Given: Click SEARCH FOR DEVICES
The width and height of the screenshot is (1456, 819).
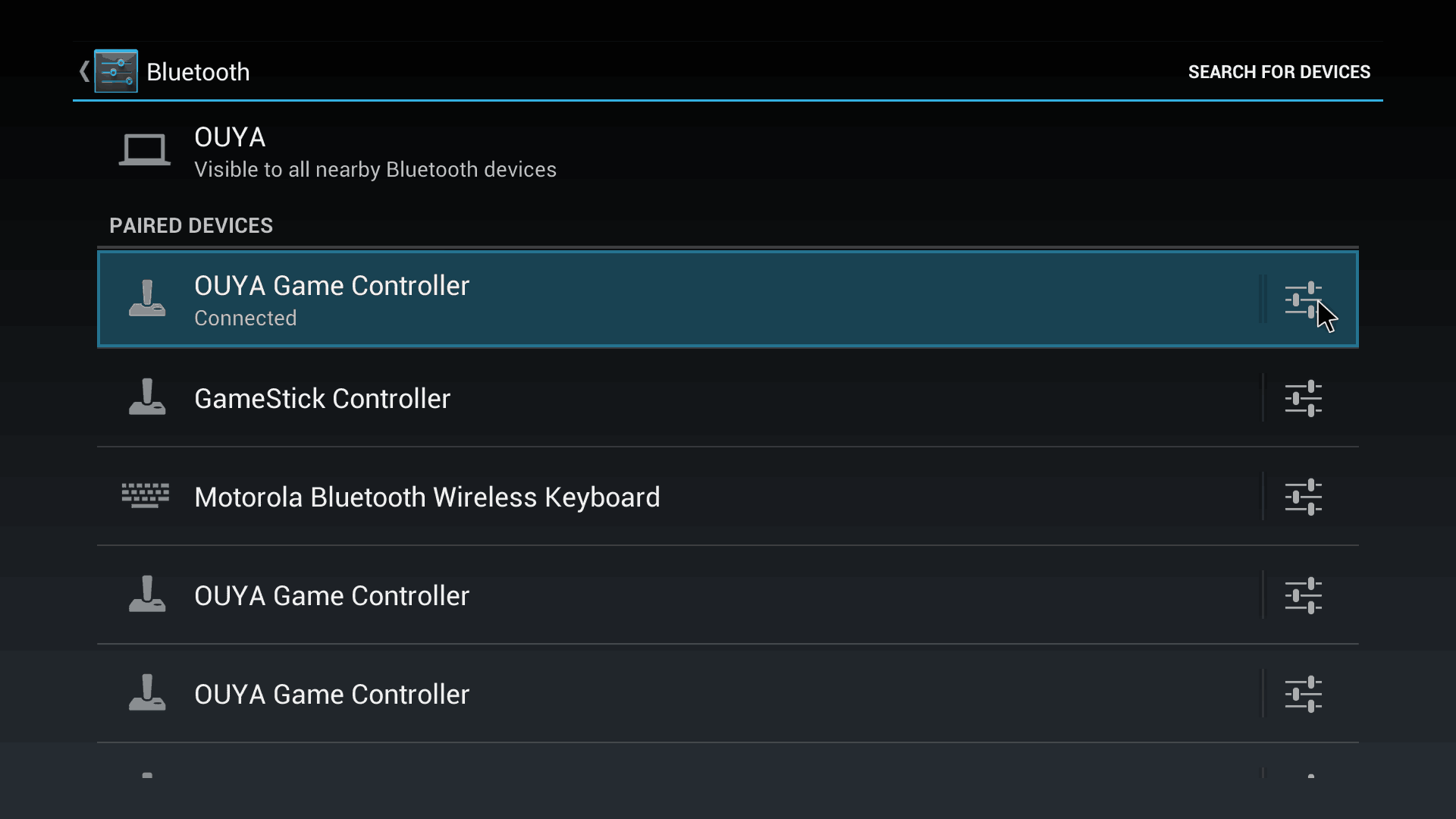Looking at the screenshot, I should coord(1279,72).
